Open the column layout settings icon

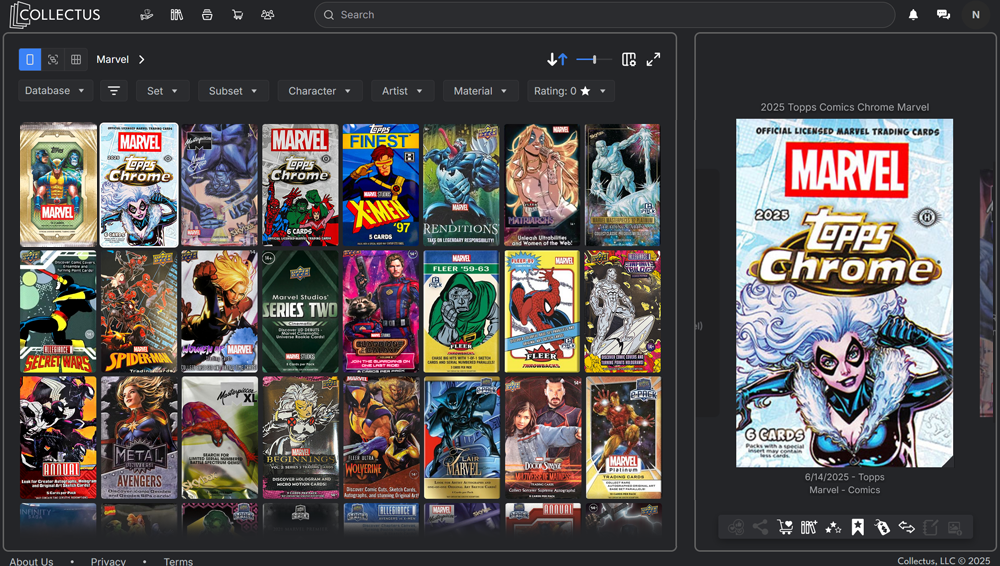pyautogui.click(x=629, y=59)
